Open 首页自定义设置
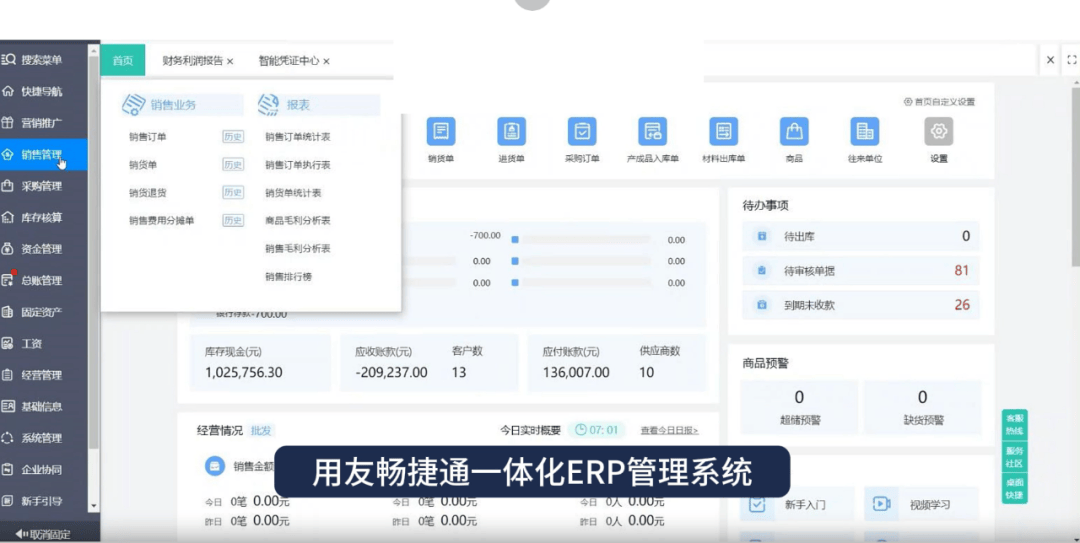 point(939,102)
